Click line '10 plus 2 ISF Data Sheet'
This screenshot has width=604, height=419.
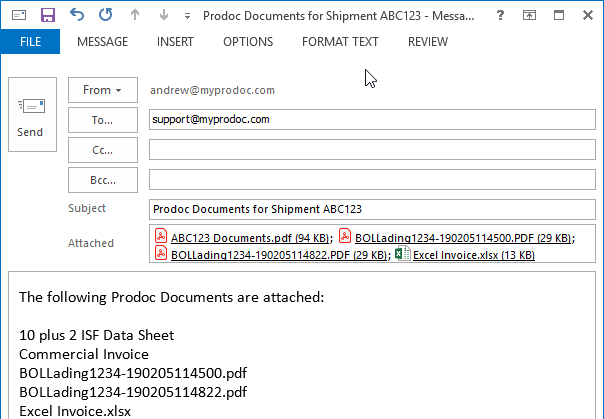click(97, 335)
